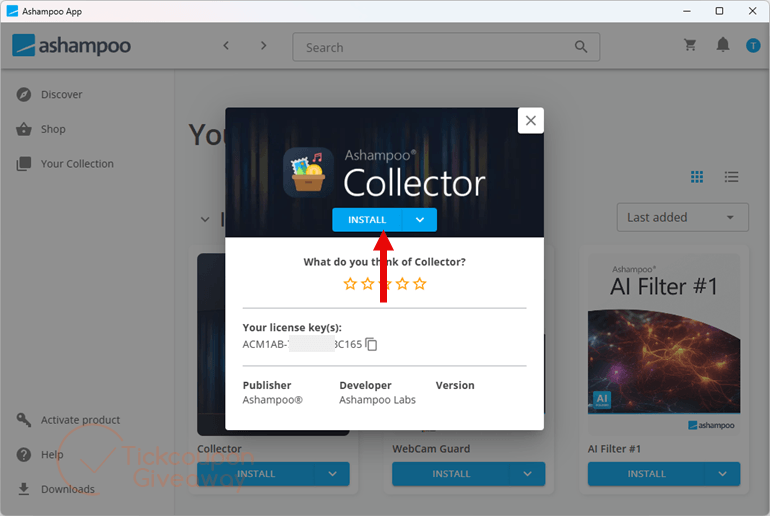
Task: Click the Your Collection stack icon
Action: 24,164
